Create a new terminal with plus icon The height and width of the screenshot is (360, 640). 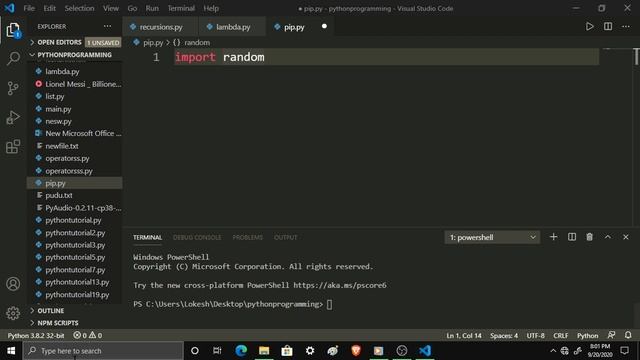point(553,237)
